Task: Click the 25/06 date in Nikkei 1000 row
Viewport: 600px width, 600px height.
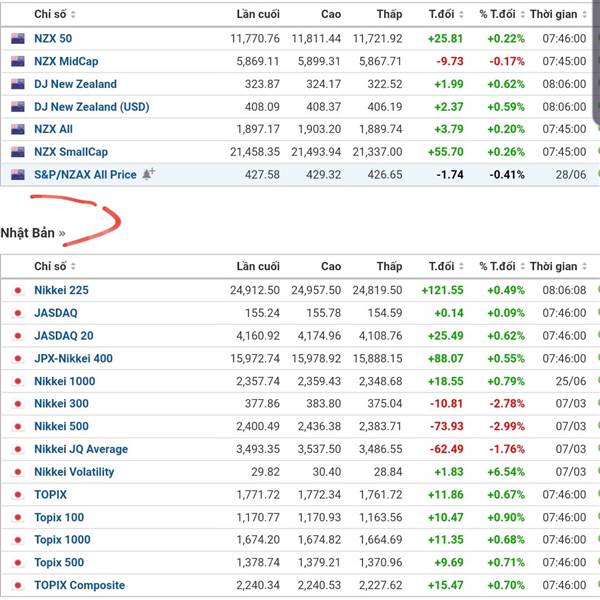Action: point(571,381)
